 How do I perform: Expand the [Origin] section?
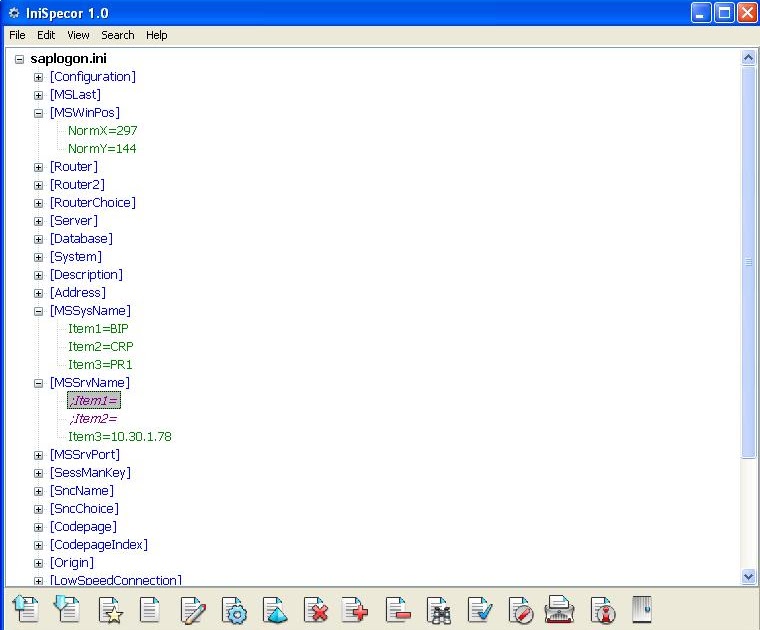38,564
